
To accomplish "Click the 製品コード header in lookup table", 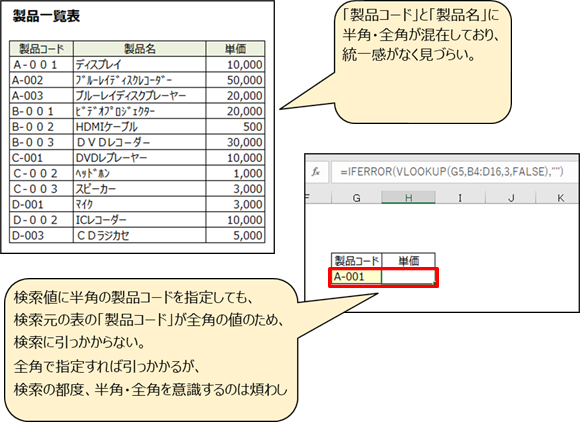I will [357, 261].
